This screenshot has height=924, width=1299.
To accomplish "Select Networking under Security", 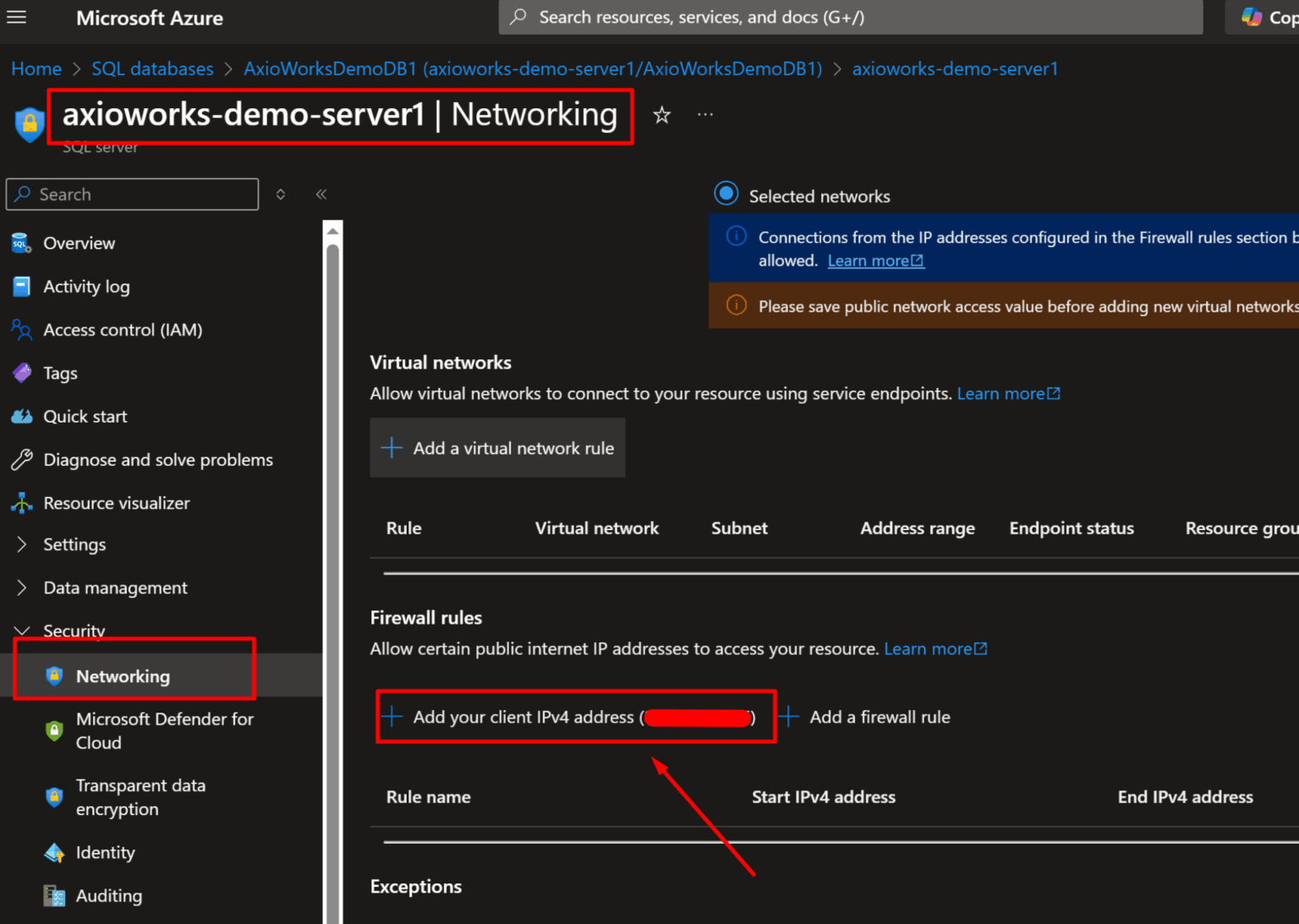I will [x=123, y=675].
